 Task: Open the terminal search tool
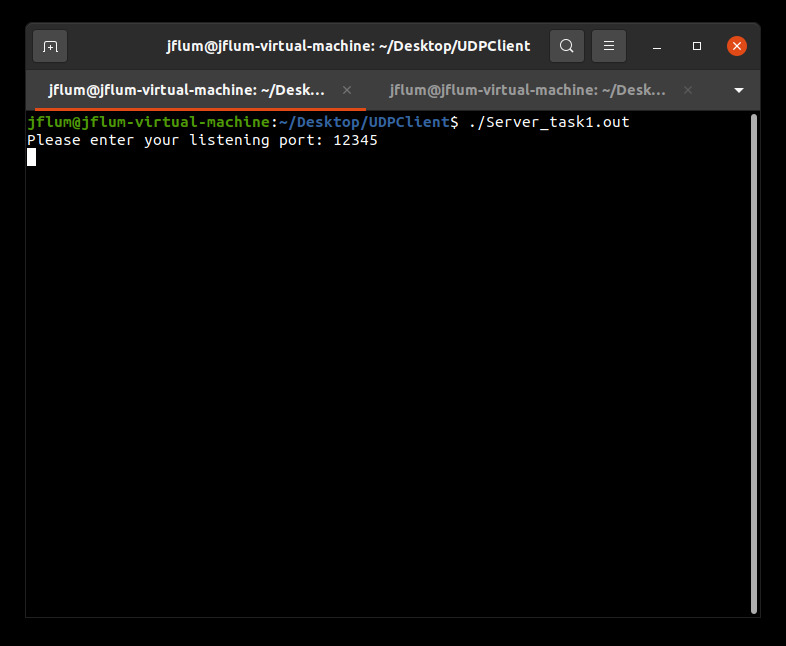click(566, 46)
